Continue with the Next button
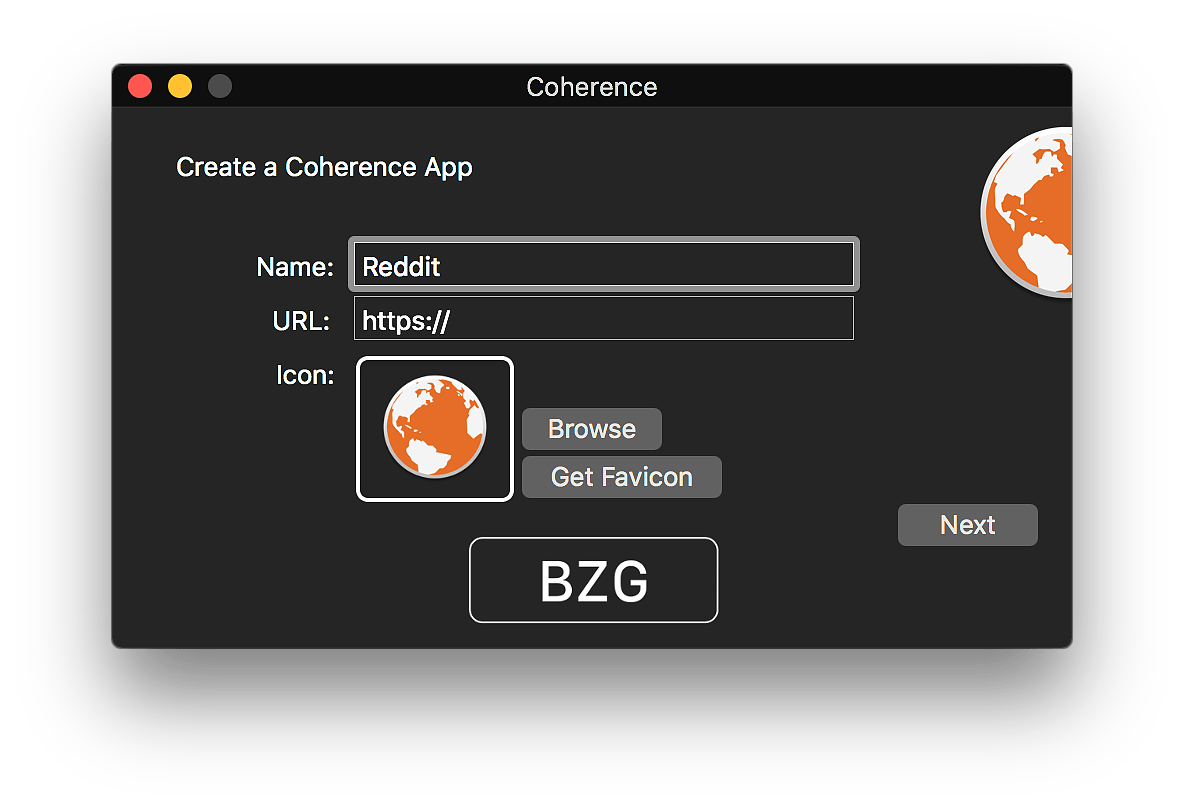The height and width of the screenshot is (808, 1184). (967, 525)
